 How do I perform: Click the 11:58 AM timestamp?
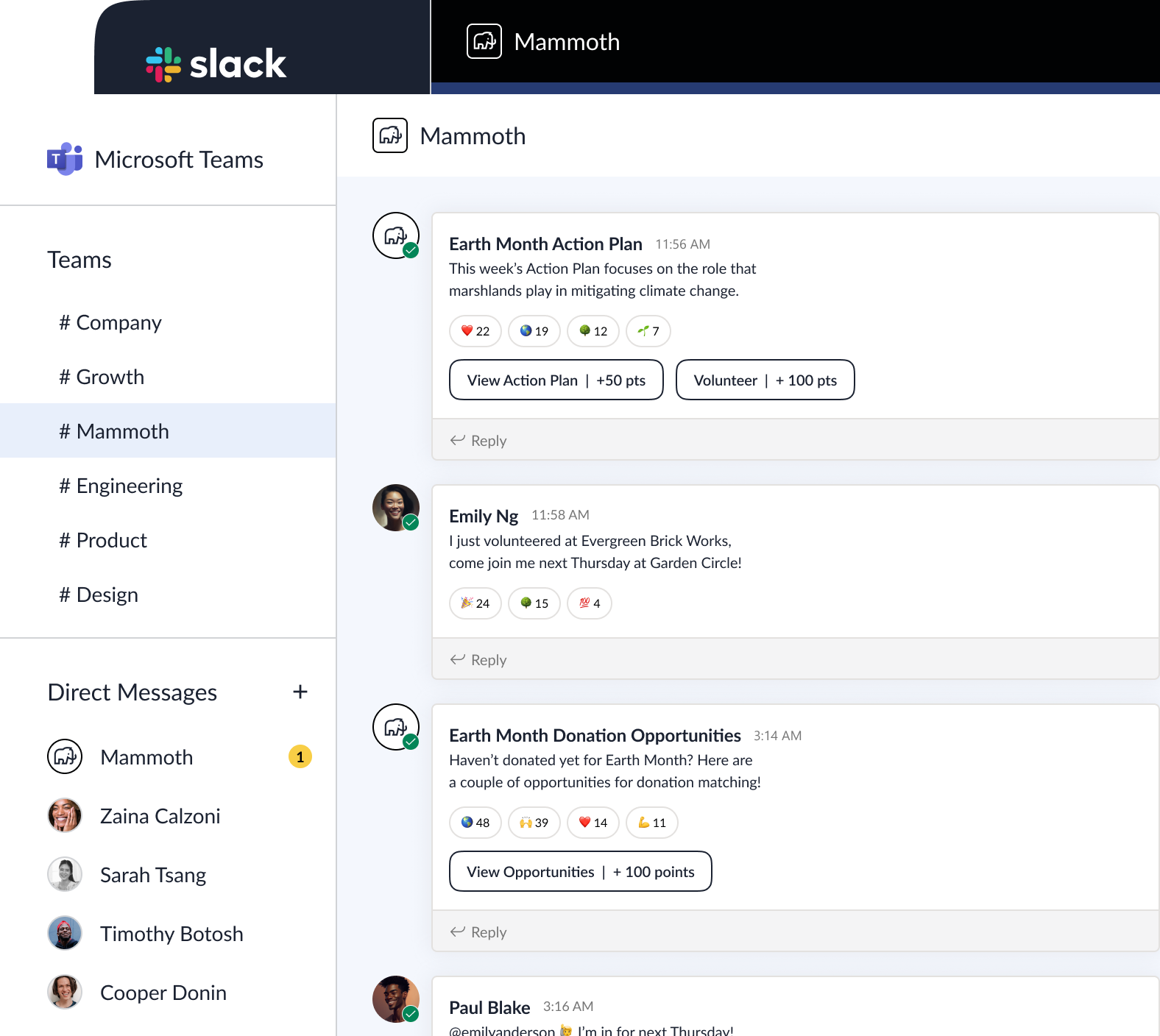tap(560, 515)
